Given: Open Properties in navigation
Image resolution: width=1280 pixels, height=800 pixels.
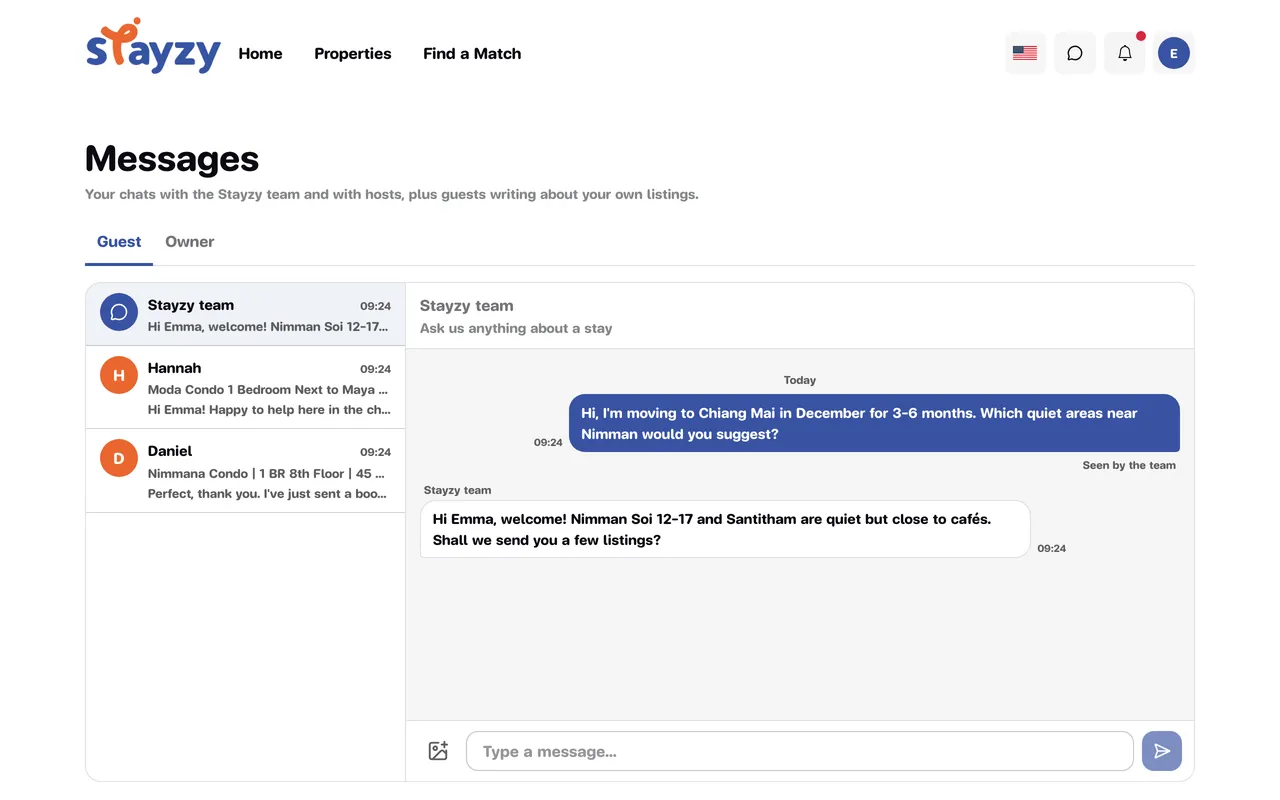Looking at the screenshot, I should [353, 54].
